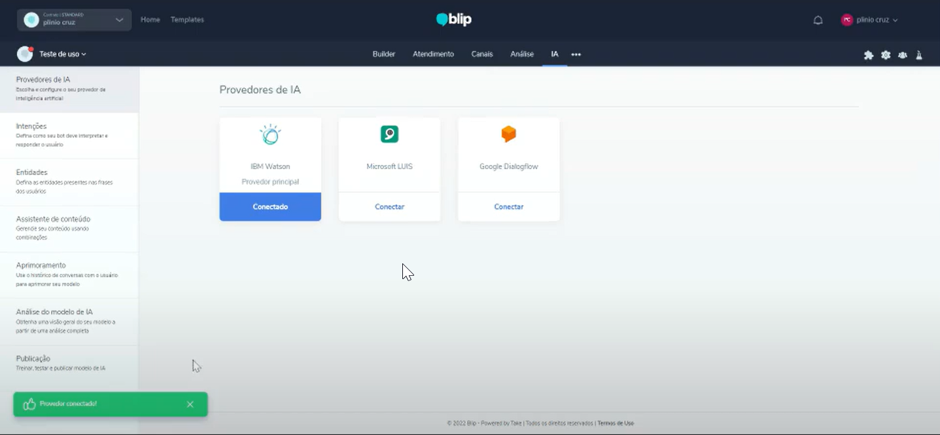Viewport: 940px width, 435px height.
Task: Open the team members icon
Action: 902,55
